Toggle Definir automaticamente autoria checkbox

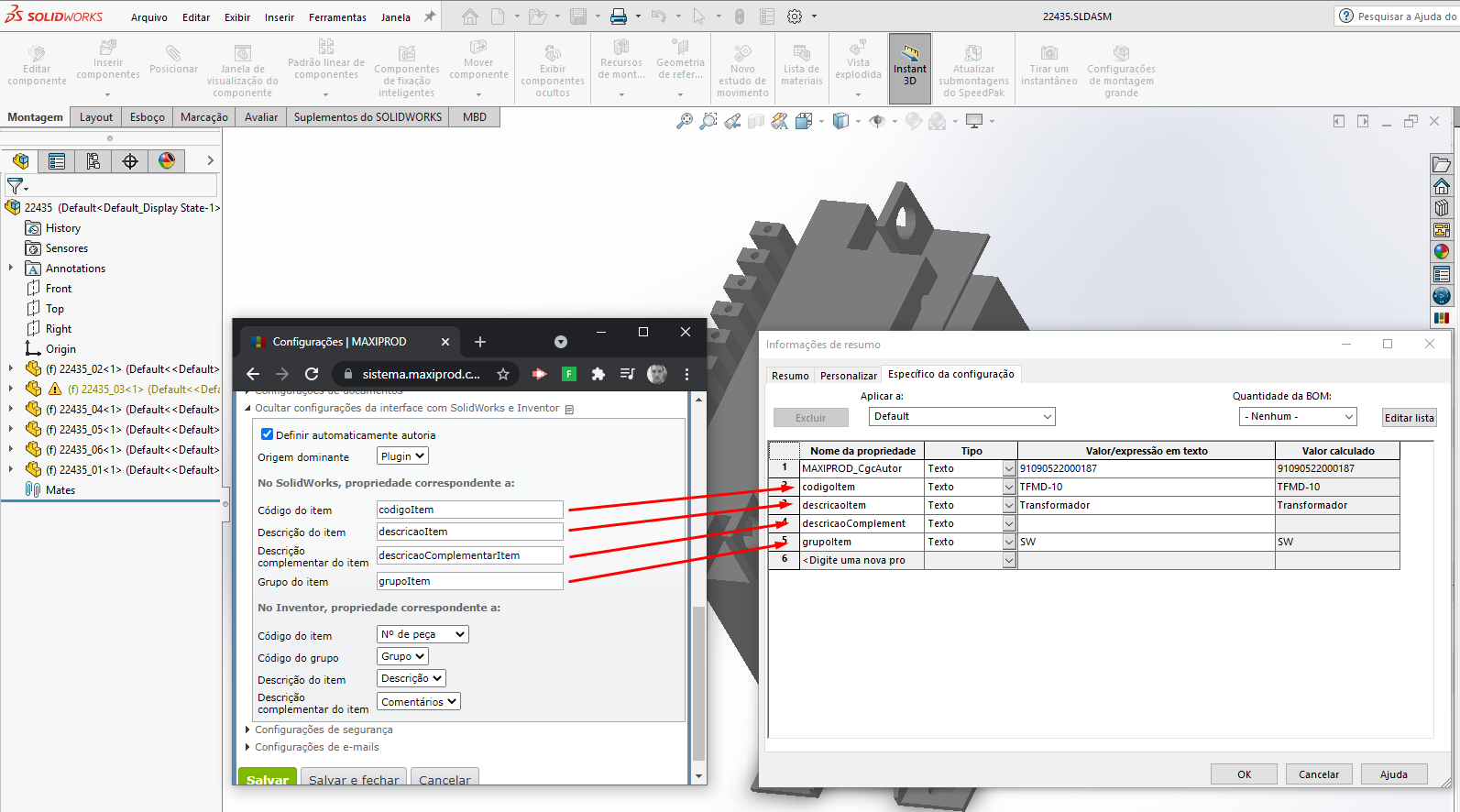(x=268, y=434)
